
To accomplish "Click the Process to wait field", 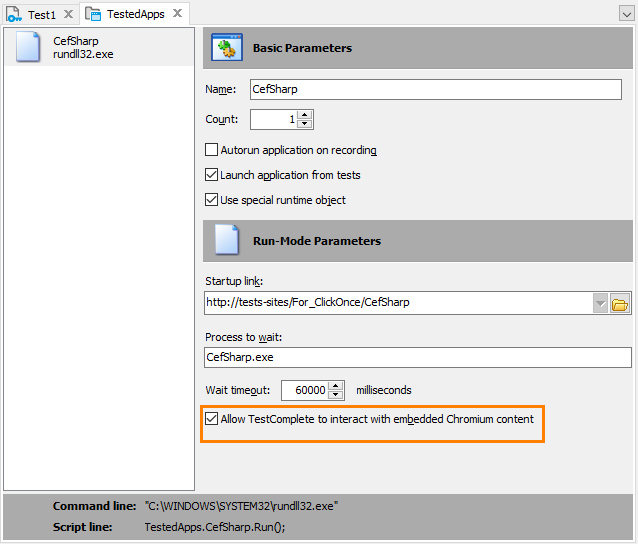I will click(x=417, y=357).
